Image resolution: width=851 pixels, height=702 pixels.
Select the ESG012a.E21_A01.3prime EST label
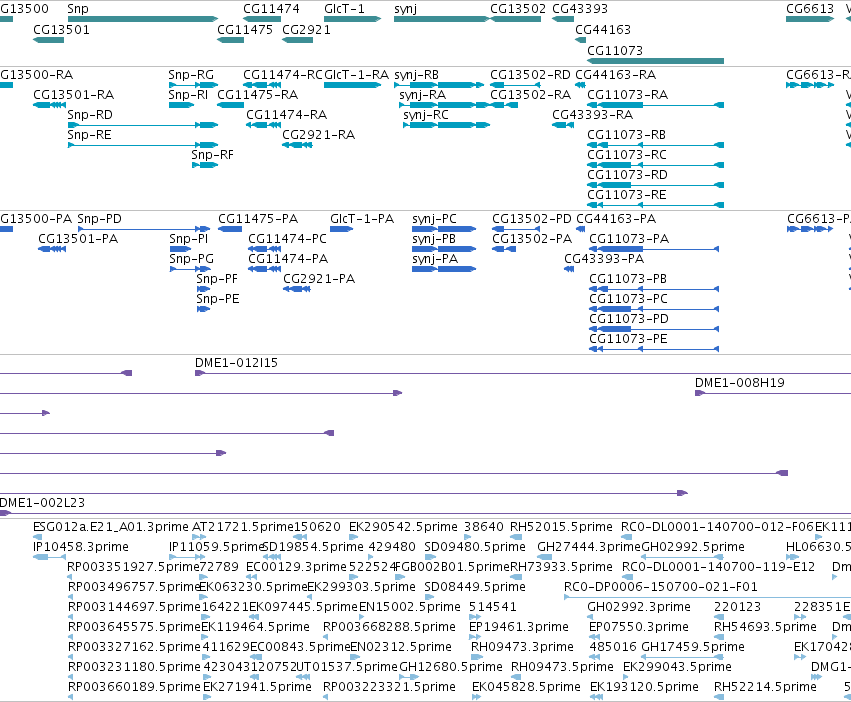coord(111,527)
